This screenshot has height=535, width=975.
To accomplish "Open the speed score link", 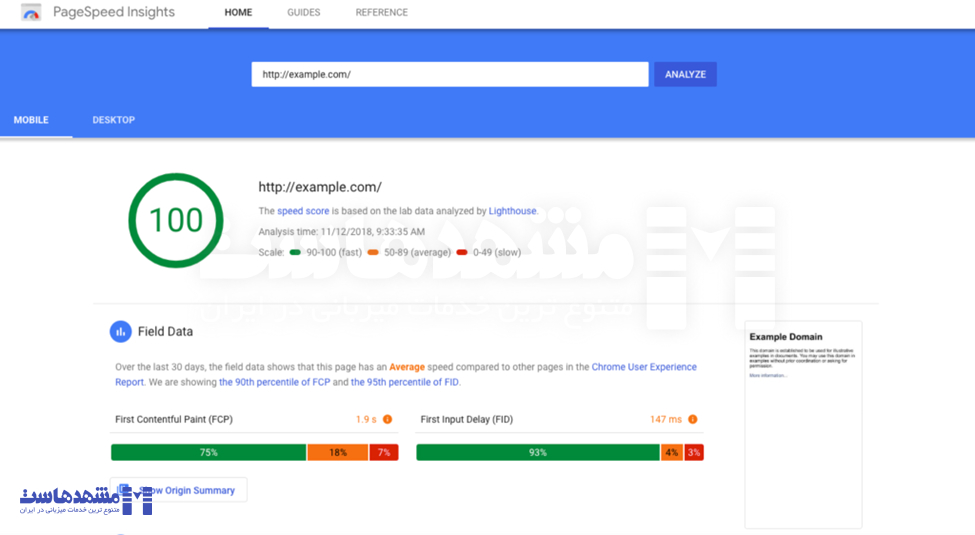I will (x=303, y=211).
